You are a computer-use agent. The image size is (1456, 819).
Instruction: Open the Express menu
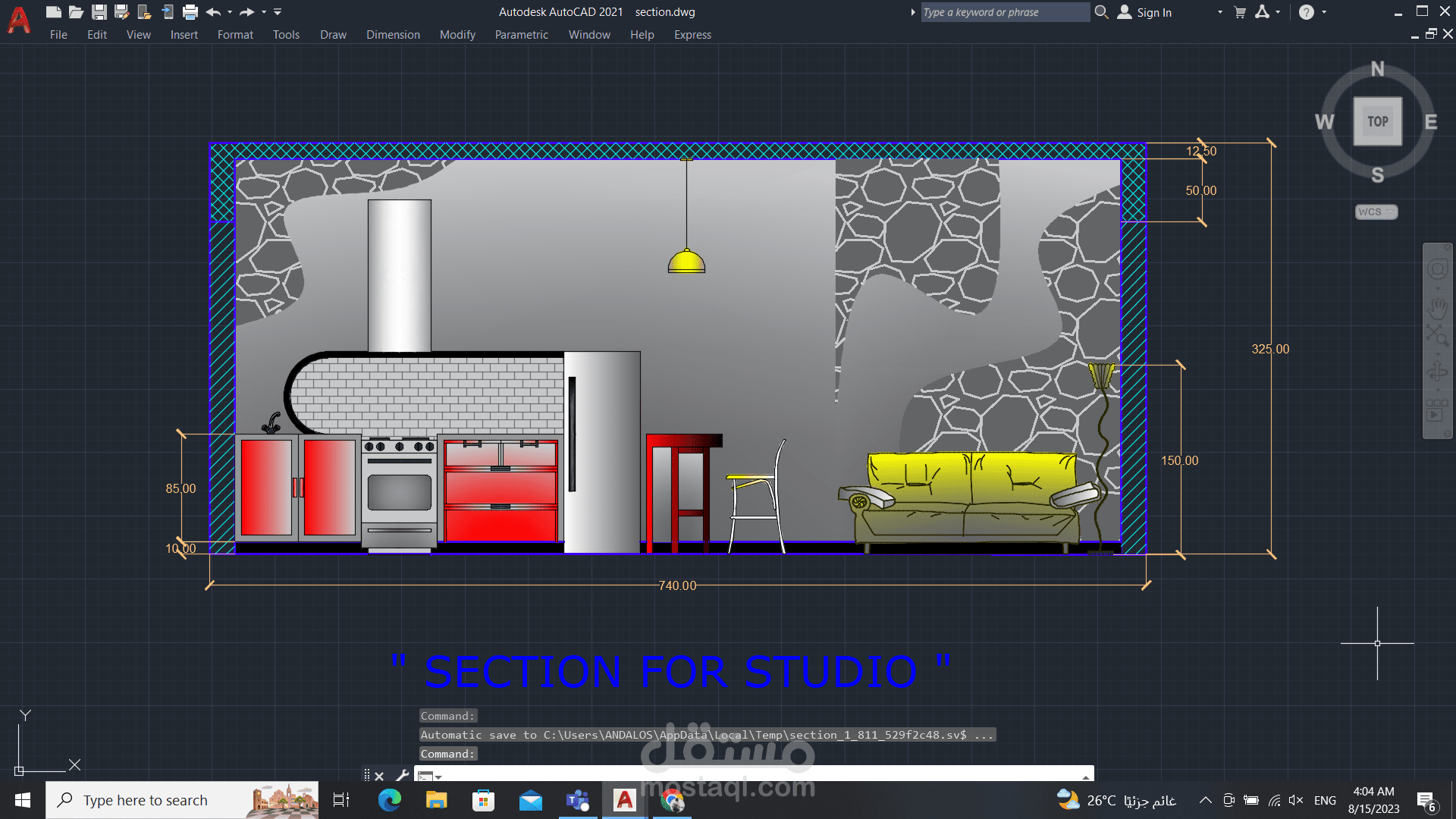(x=692, y=35)
